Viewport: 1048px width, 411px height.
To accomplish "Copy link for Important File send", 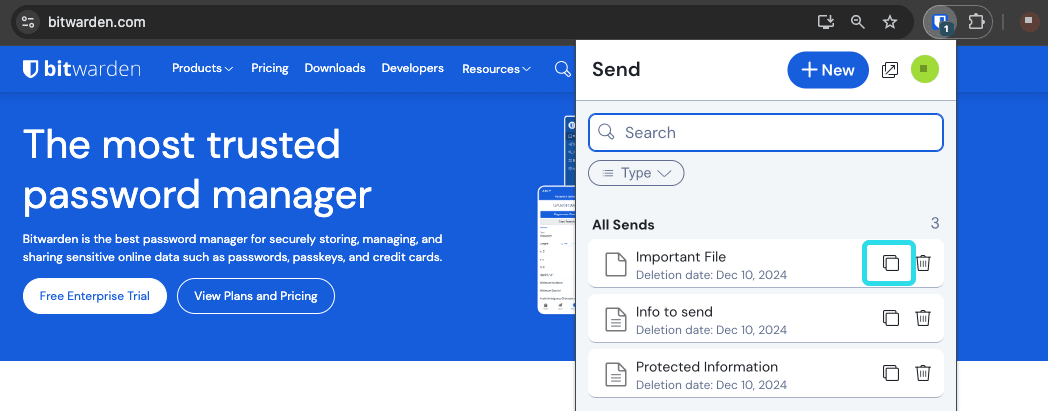I will pyautogui.click(x=890, y=263).
